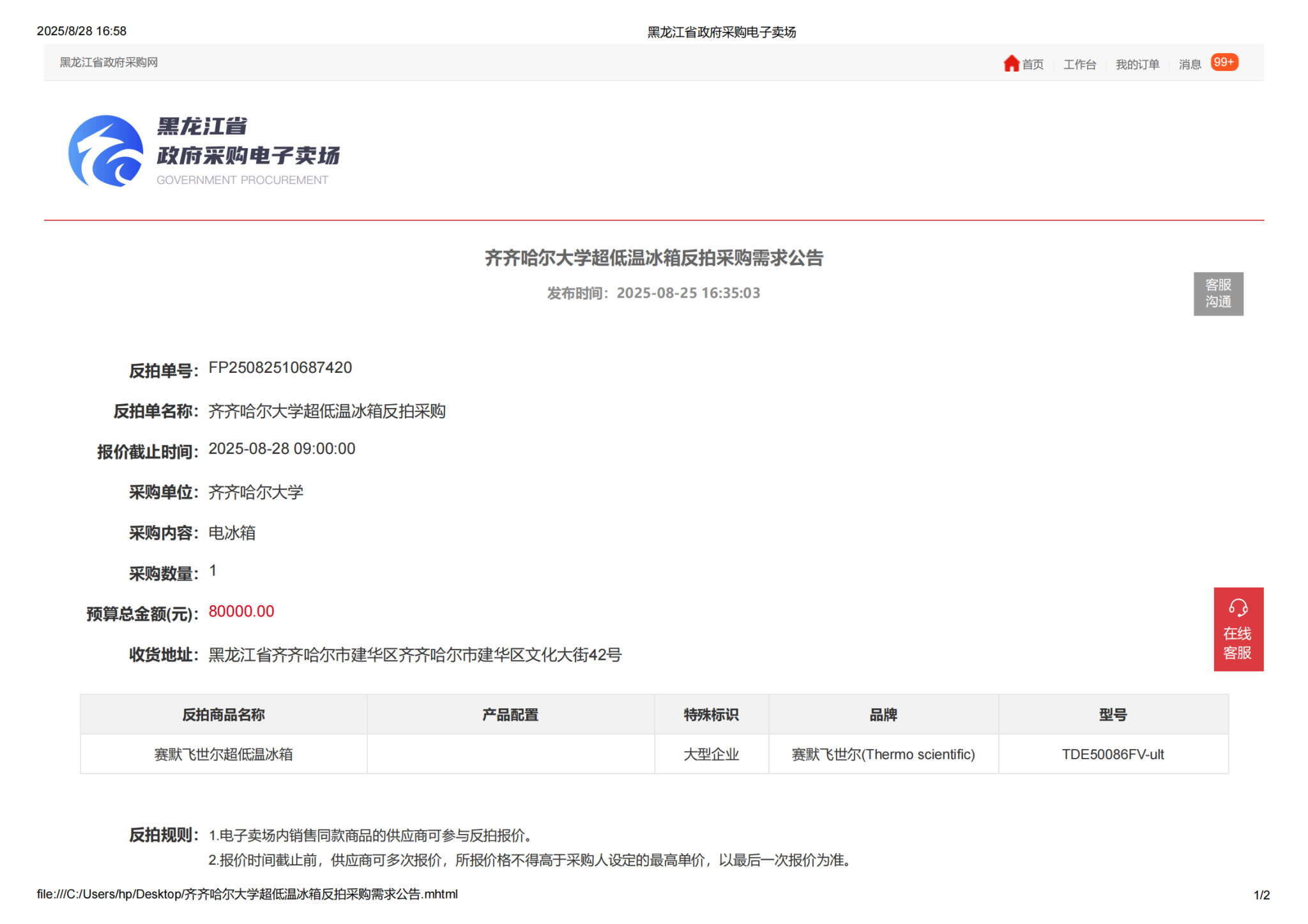Open the gray 客服沟通 button
Viewport: 1308px width, 924px height.
point(1217,293)
